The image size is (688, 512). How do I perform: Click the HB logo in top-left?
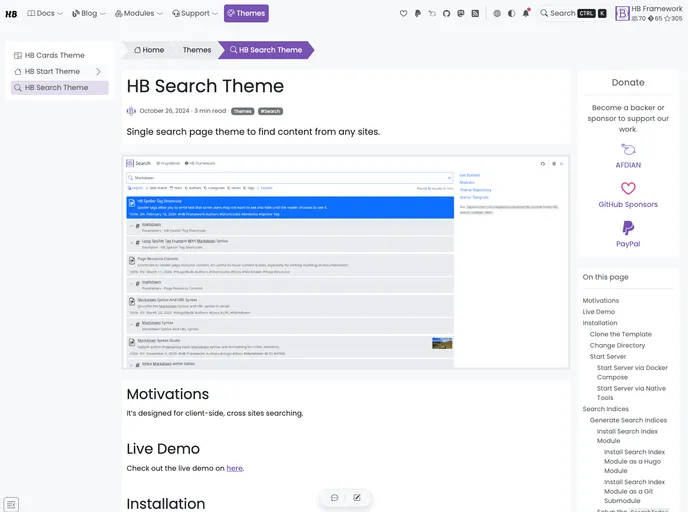[11, 14]
